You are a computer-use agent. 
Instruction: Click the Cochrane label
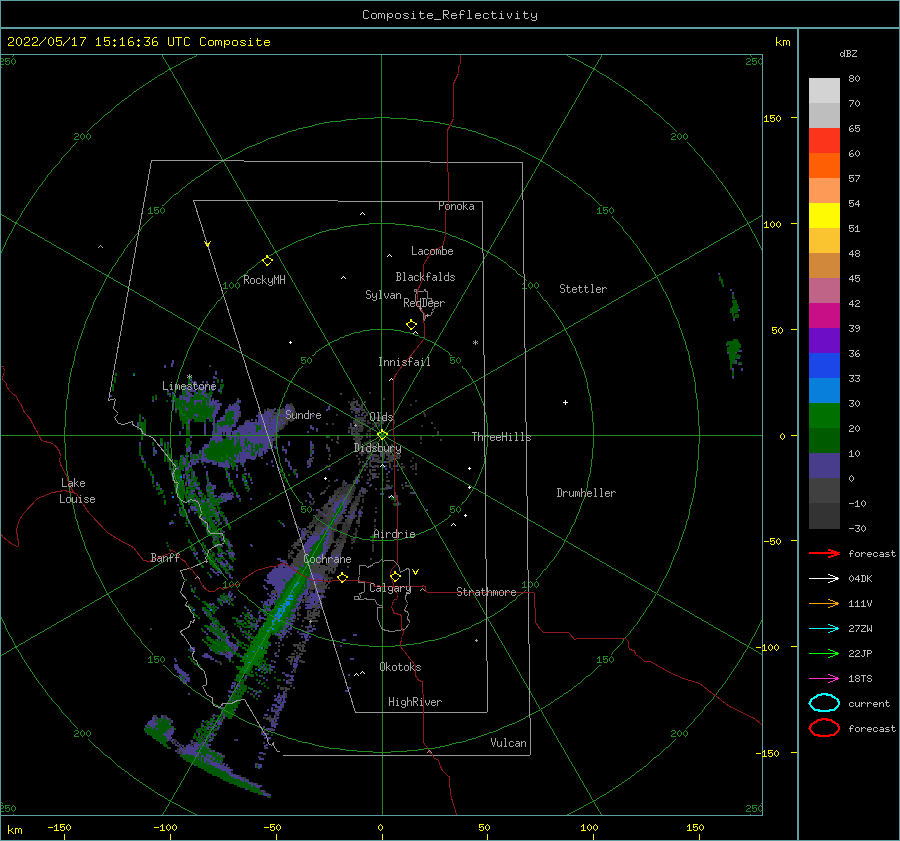327,559
